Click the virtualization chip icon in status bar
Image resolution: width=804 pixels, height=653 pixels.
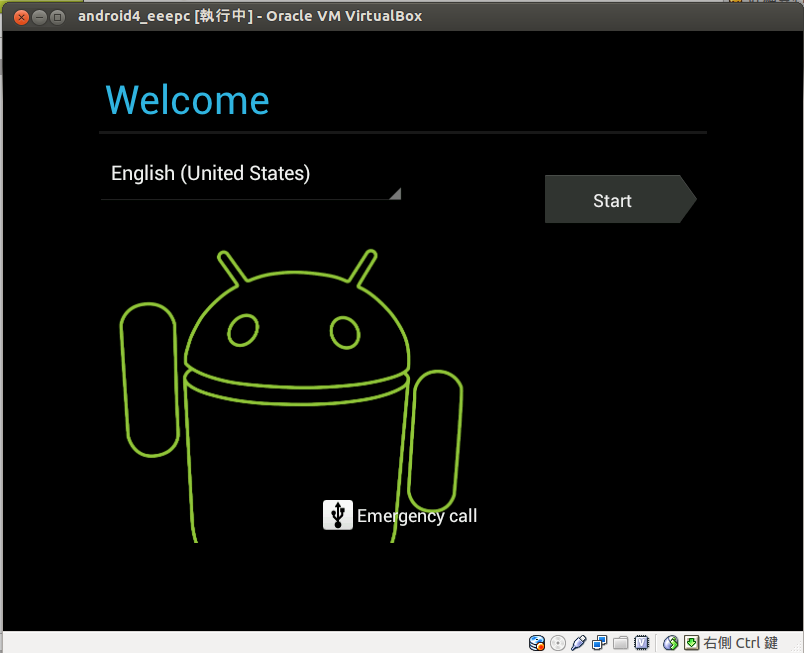click(641, 643)
